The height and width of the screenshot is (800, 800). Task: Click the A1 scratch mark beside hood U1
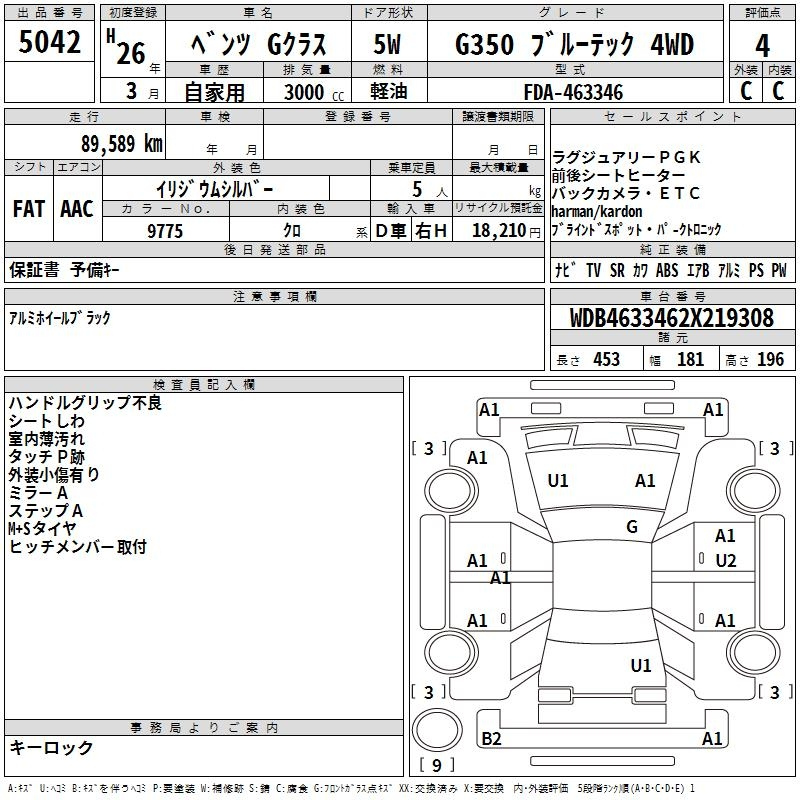pyautogui.click(x=645, y=481)
